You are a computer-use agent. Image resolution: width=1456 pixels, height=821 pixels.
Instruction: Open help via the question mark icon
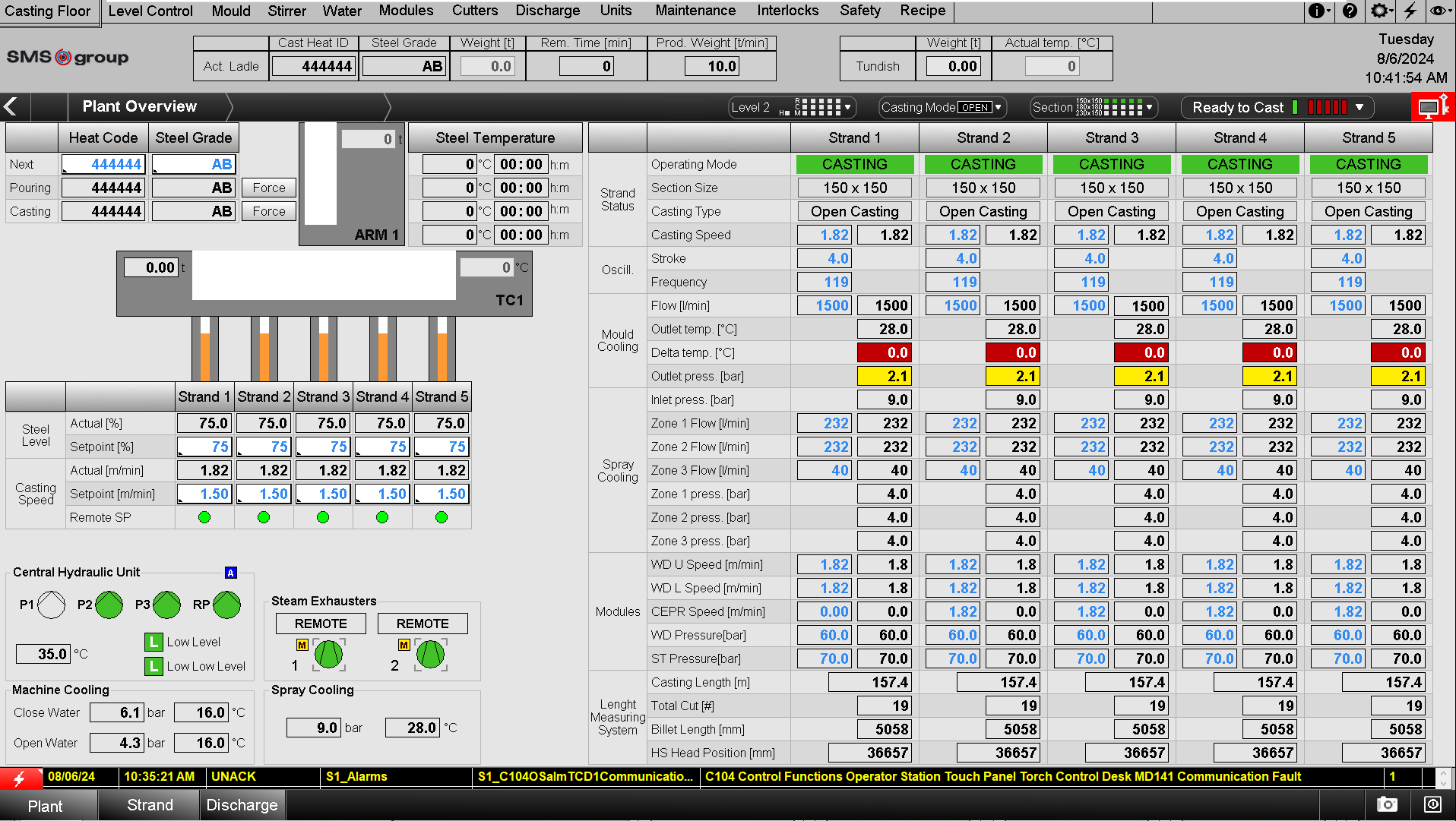tap(1350, 11)
